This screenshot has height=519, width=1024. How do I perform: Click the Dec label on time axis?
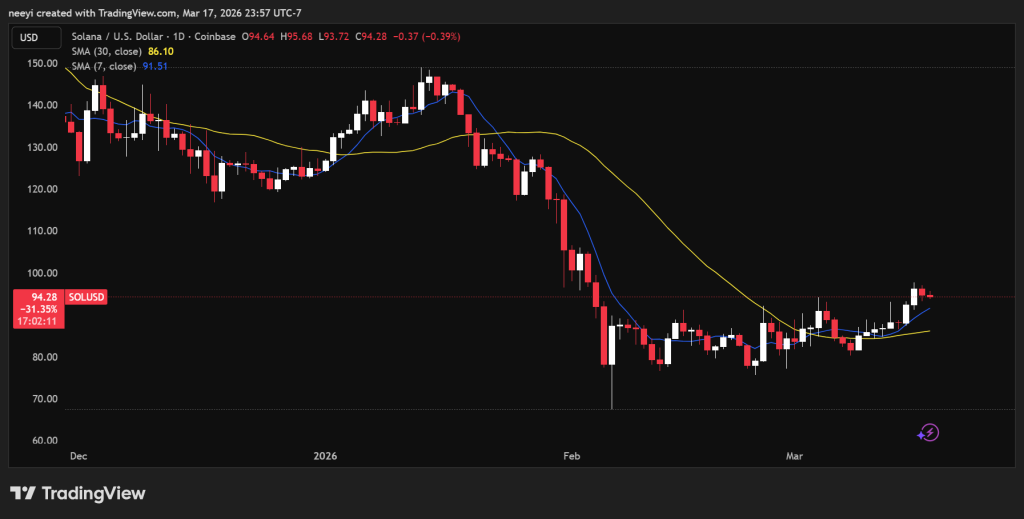click(x=77, y=456)
